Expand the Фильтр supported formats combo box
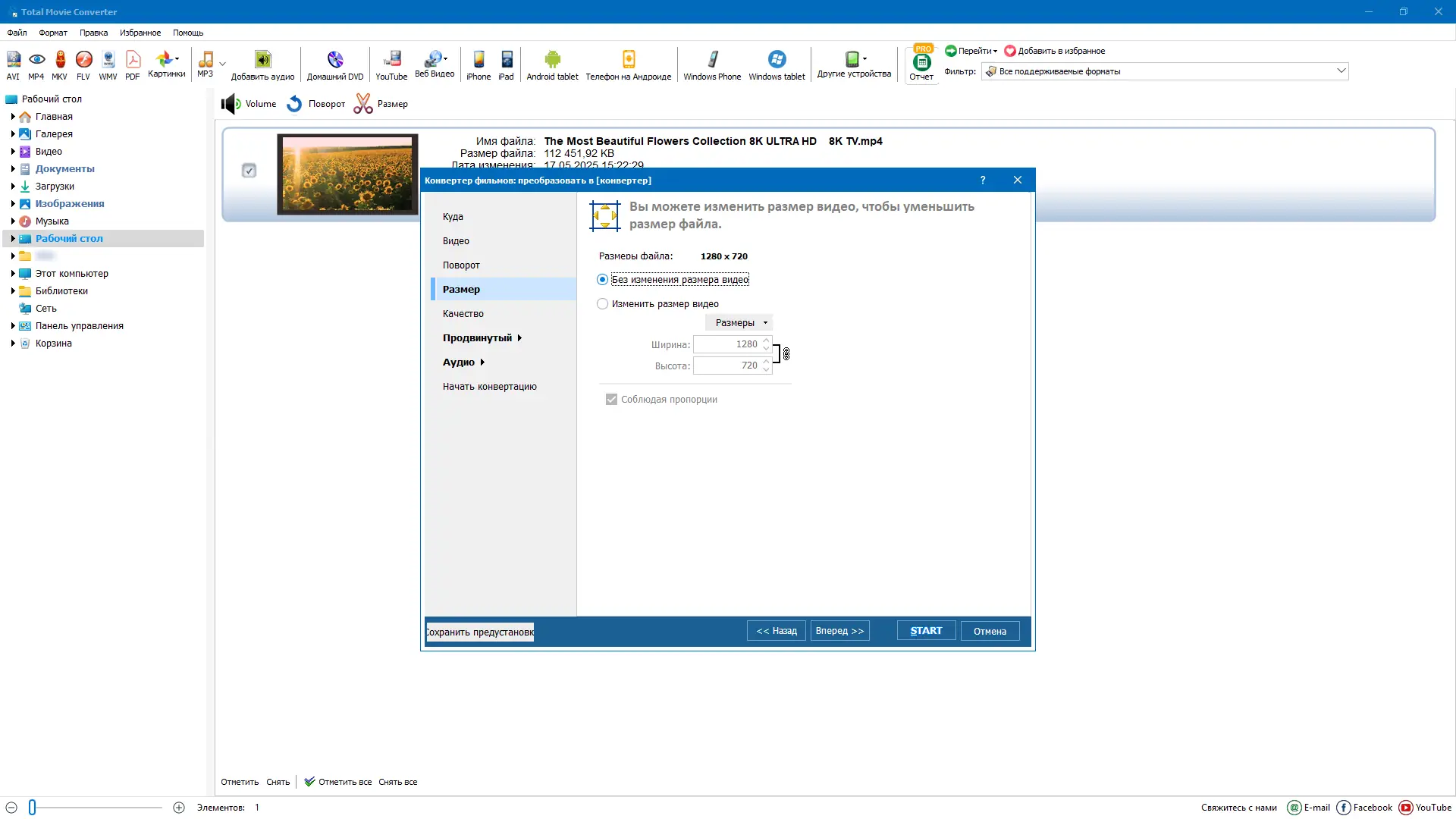This screenshot has width=1456, height=819. pyautogui.click(x=1341, y=71)
